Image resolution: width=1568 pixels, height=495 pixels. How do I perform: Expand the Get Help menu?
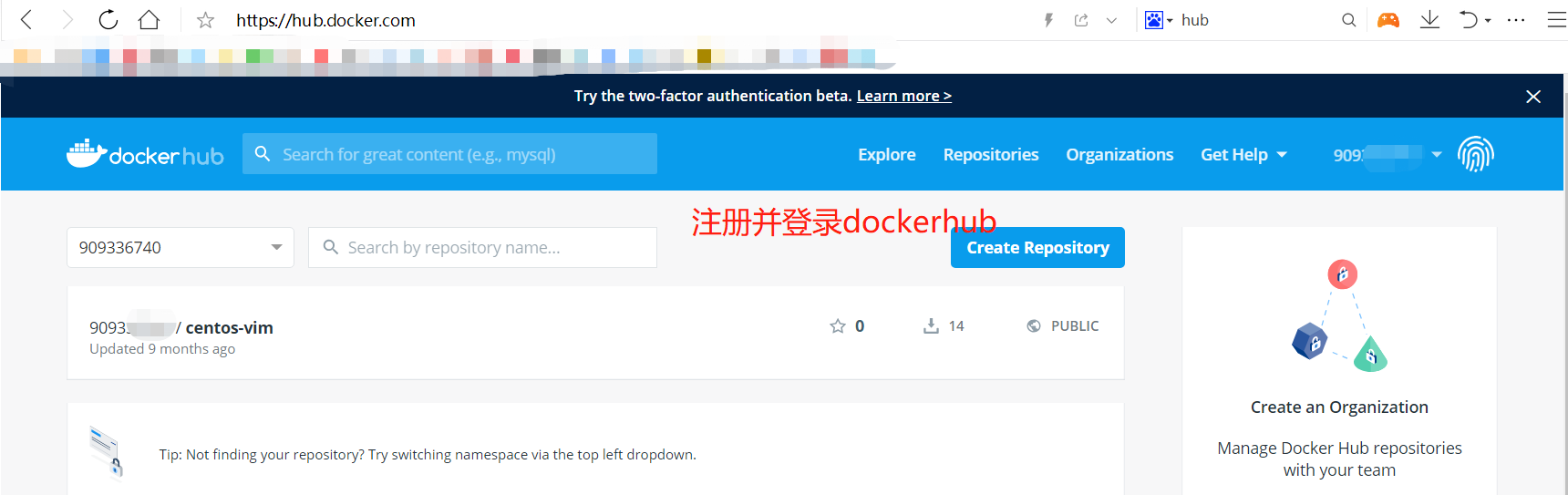click(1243, 155)
